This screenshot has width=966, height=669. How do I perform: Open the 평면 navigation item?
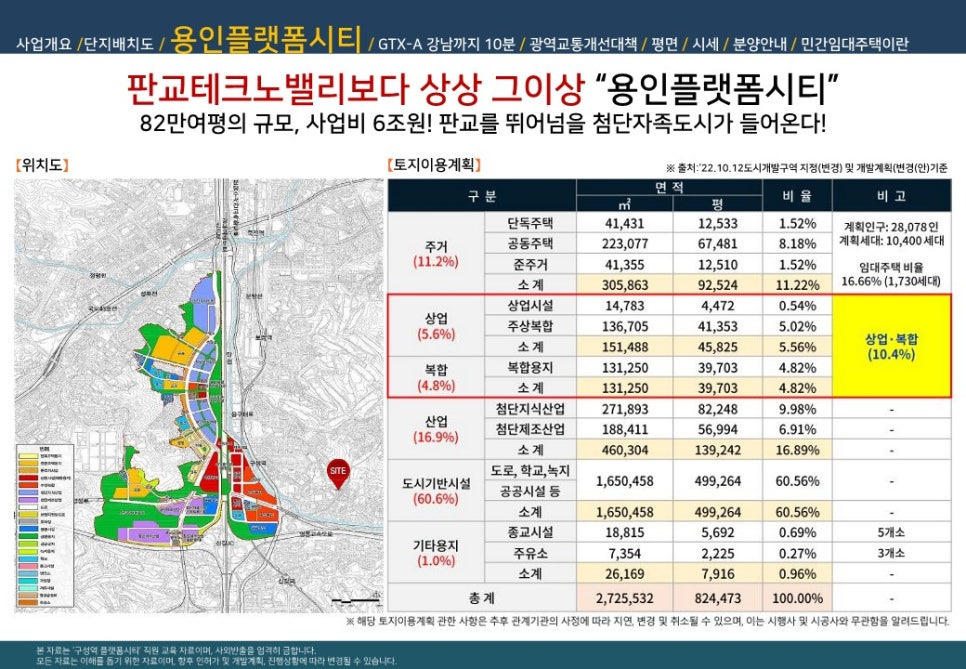point(665,44)
